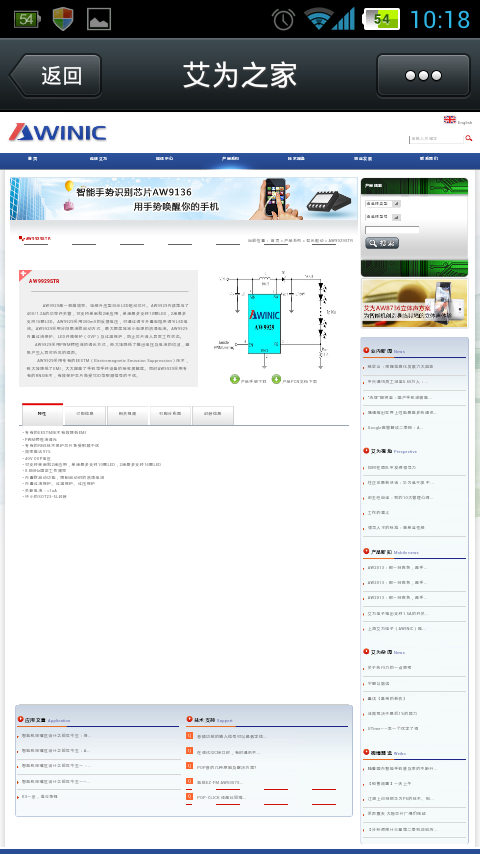This screenshot has height=854, width=480.
Task: Switch language via the English flag icon
Action: (449, 119)
